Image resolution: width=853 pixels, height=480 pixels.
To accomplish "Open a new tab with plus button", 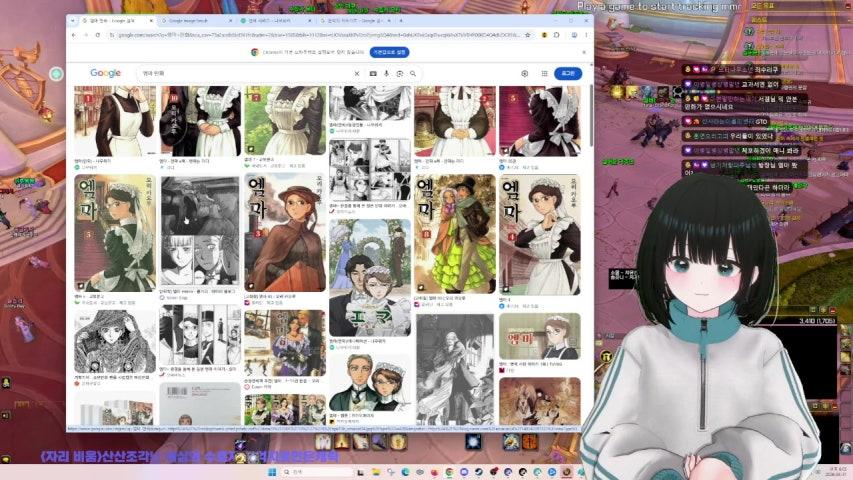I will click(401, 21).
